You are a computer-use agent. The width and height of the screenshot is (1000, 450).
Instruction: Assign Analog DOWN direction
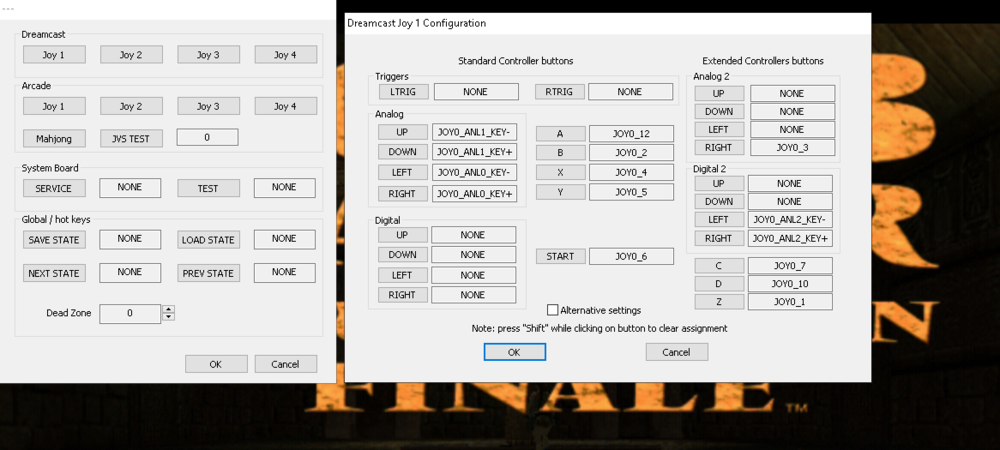pos(402,152)
